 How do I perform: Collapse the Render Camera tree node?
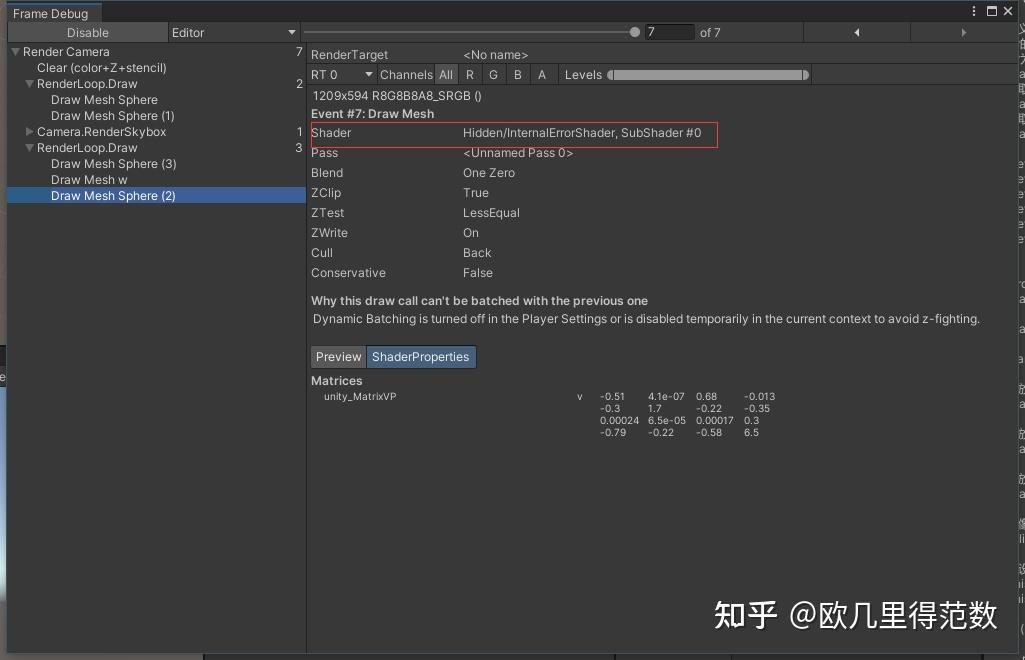point(14,51)
